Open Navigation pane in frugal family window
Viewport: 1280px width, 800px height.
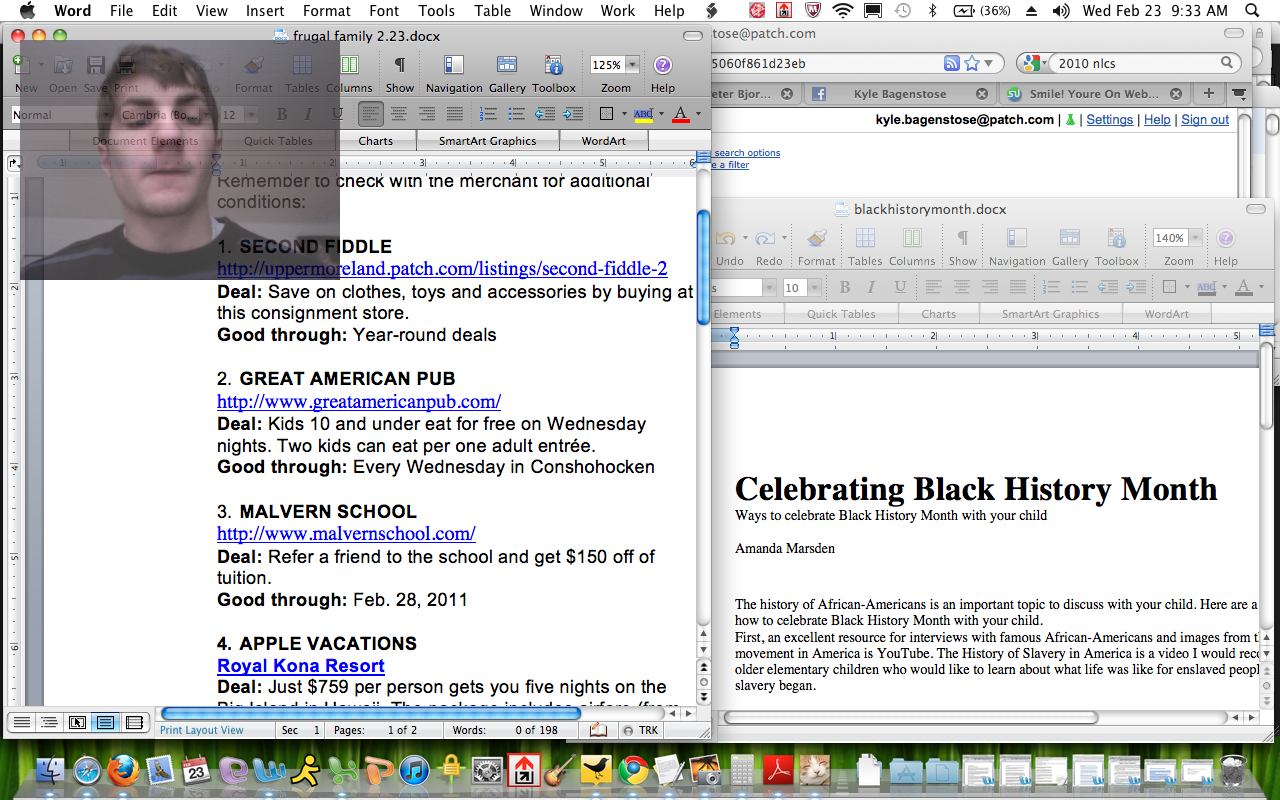pos(453,66)
